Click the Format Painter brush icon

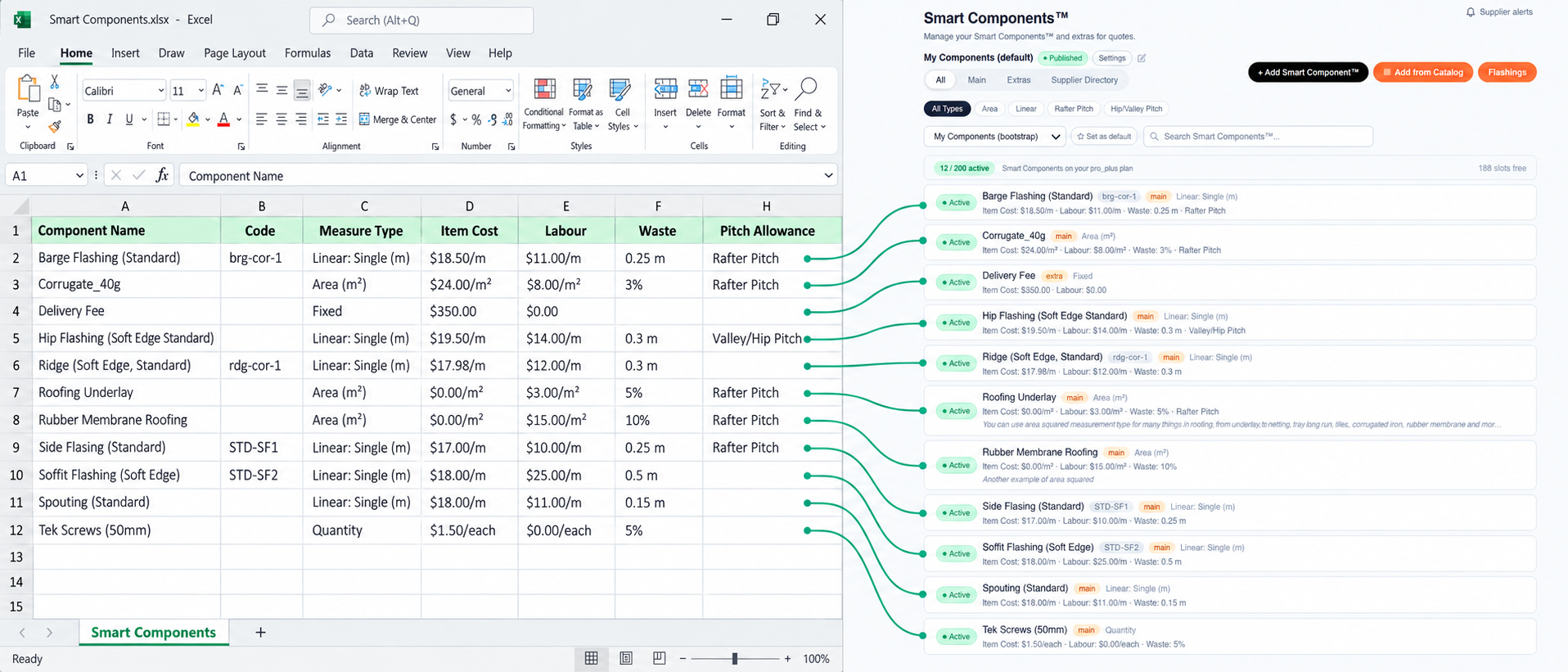(55, 126)
